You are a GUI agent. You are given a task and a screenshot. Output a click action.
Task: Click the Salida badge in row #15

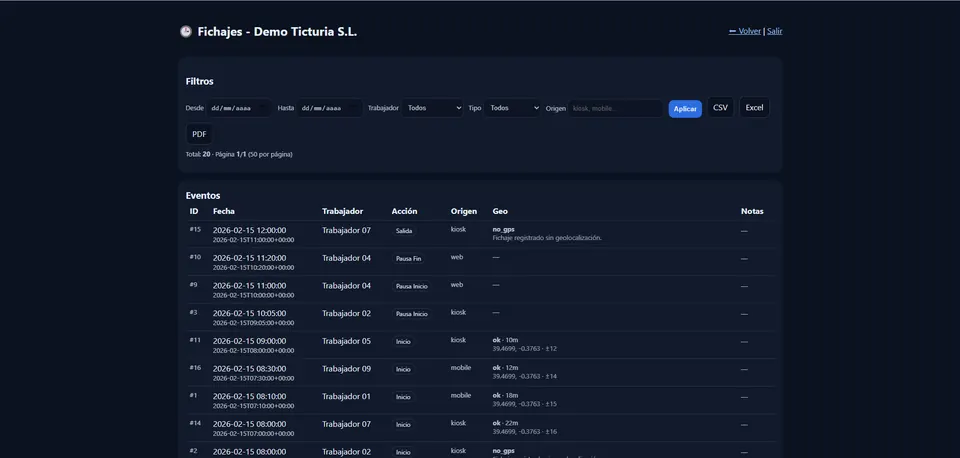tap(404, 231)
